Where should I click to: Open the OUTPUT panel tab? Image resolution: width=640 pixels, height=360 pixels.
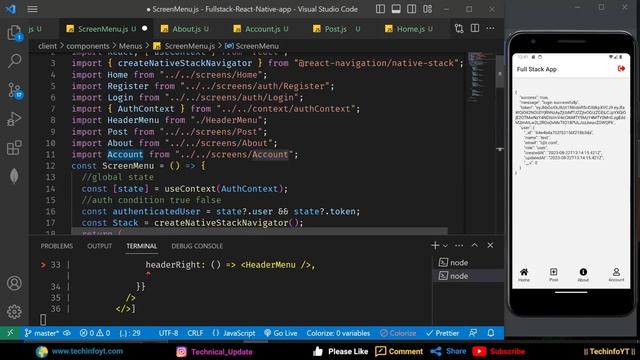(99, 246)
